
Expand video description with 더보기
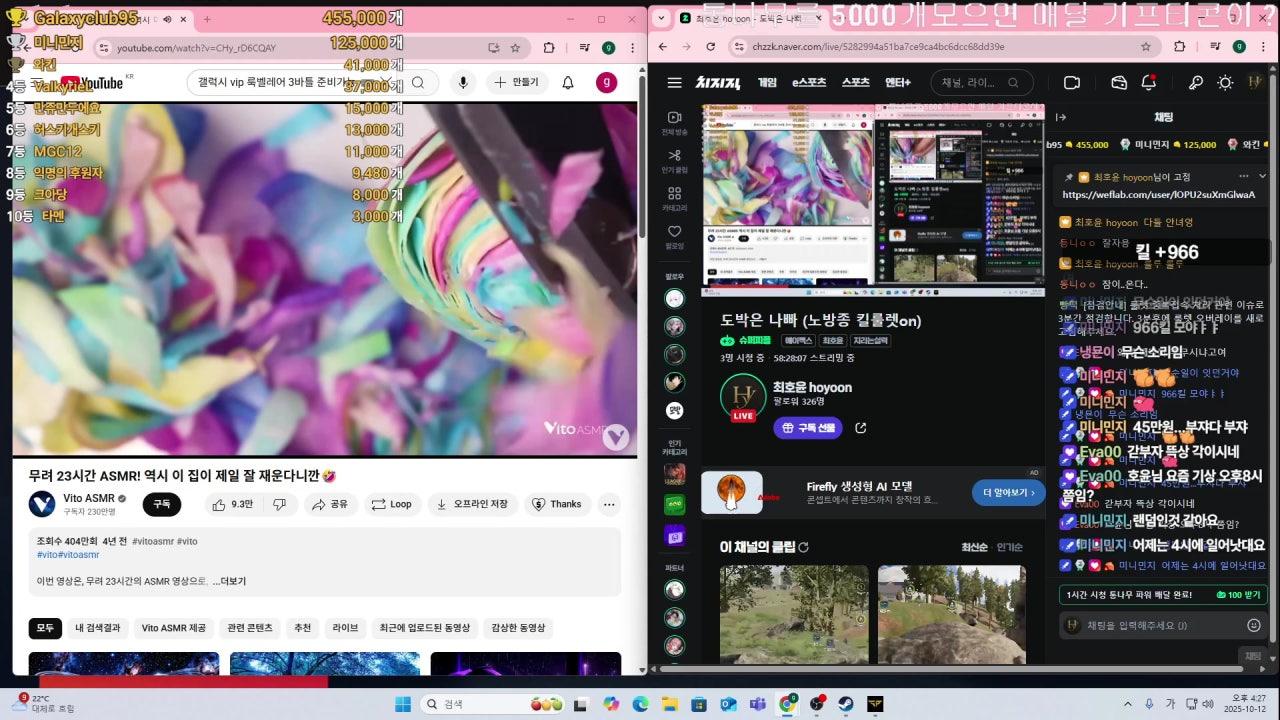pos(232,581)
